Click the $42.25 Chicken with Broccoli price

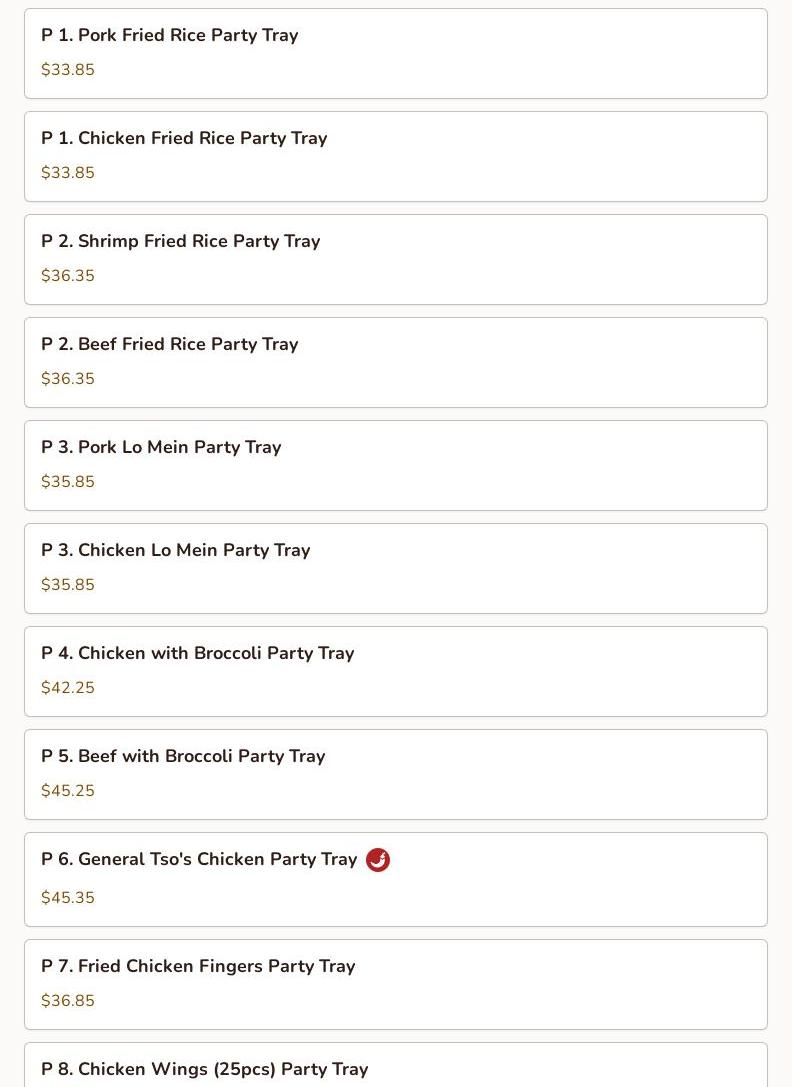tap(68, 688)
